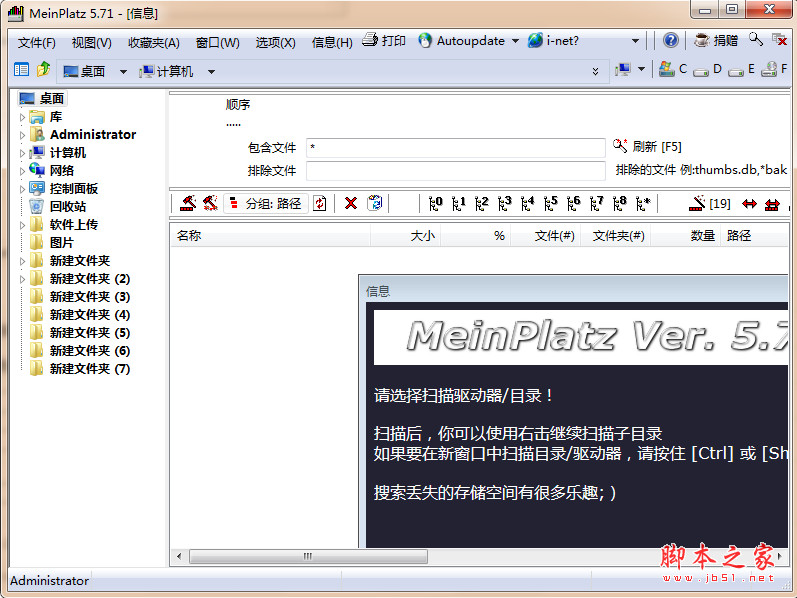Image resolution: width=797 pixels, height=598 pixels.
Task: Click the 包含文件 input field
Action: [x=455, y=147]
